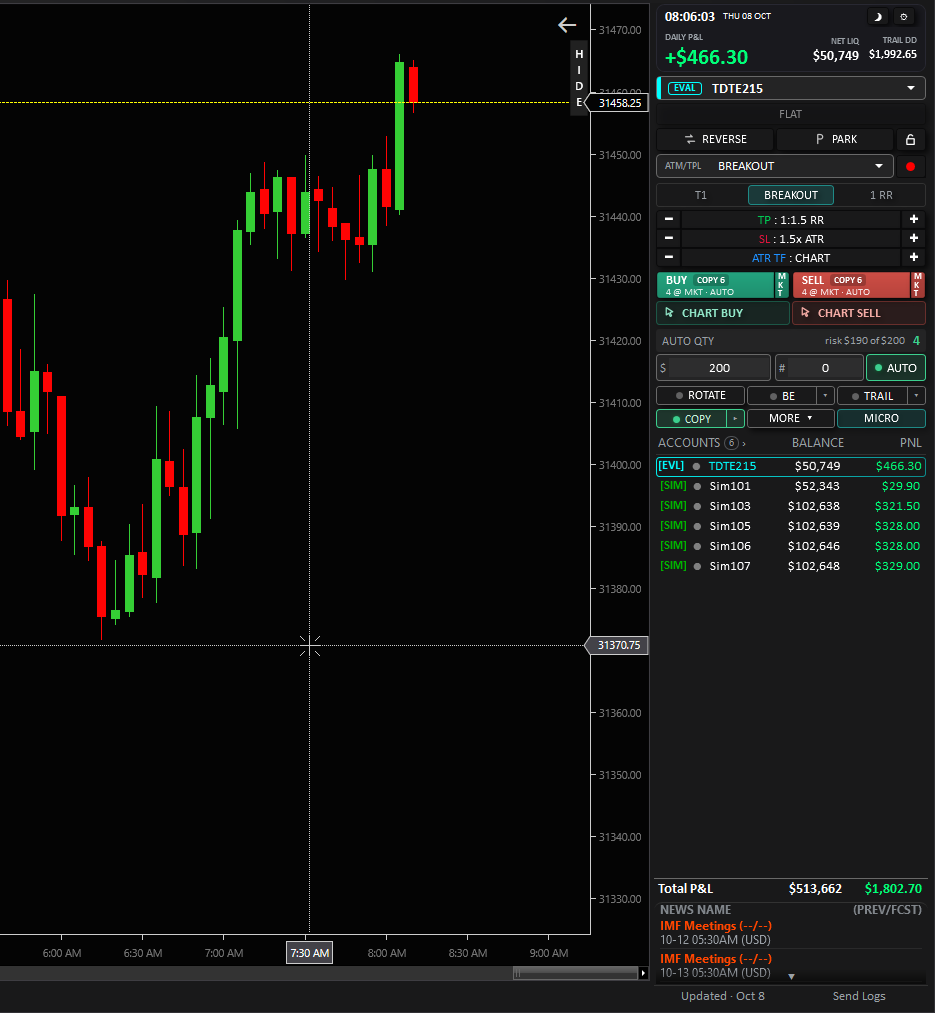Select the BREAKOUT template tab
Image resolution: width=935 pixels, height=1013 pixels.
click(790, 195)
